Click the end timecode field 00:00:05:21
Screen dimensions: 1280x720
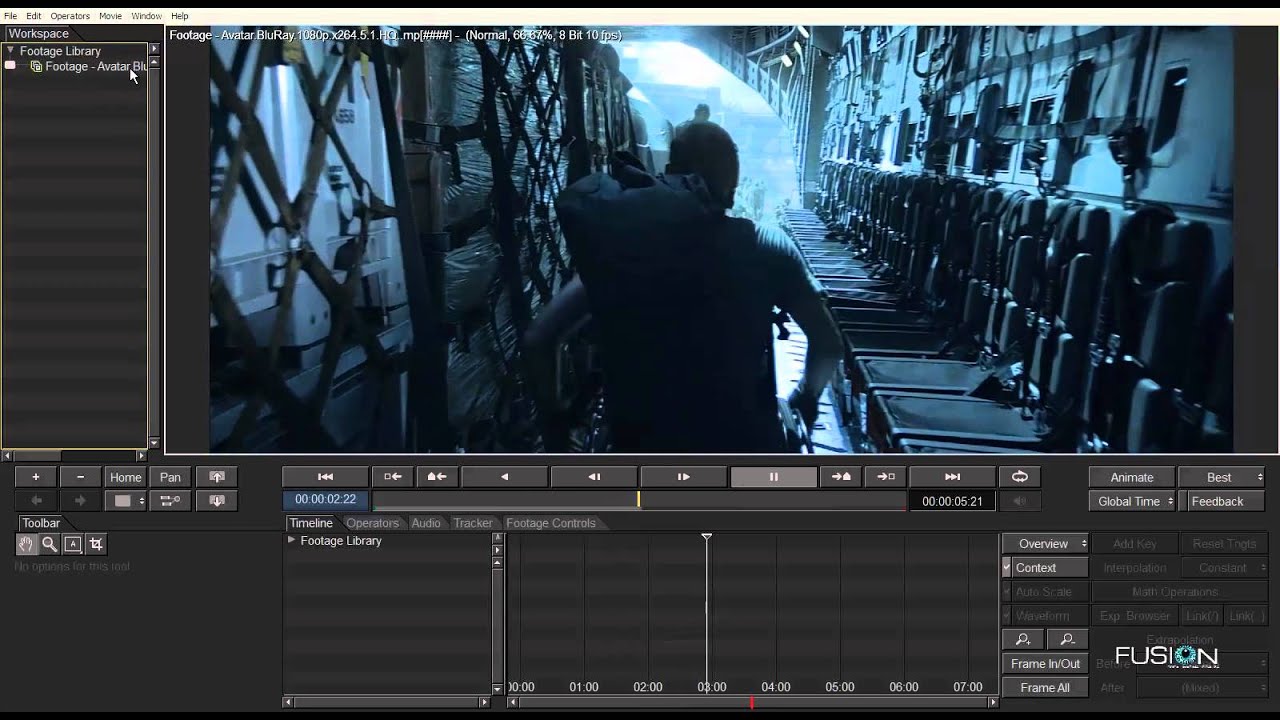[953, 501]
